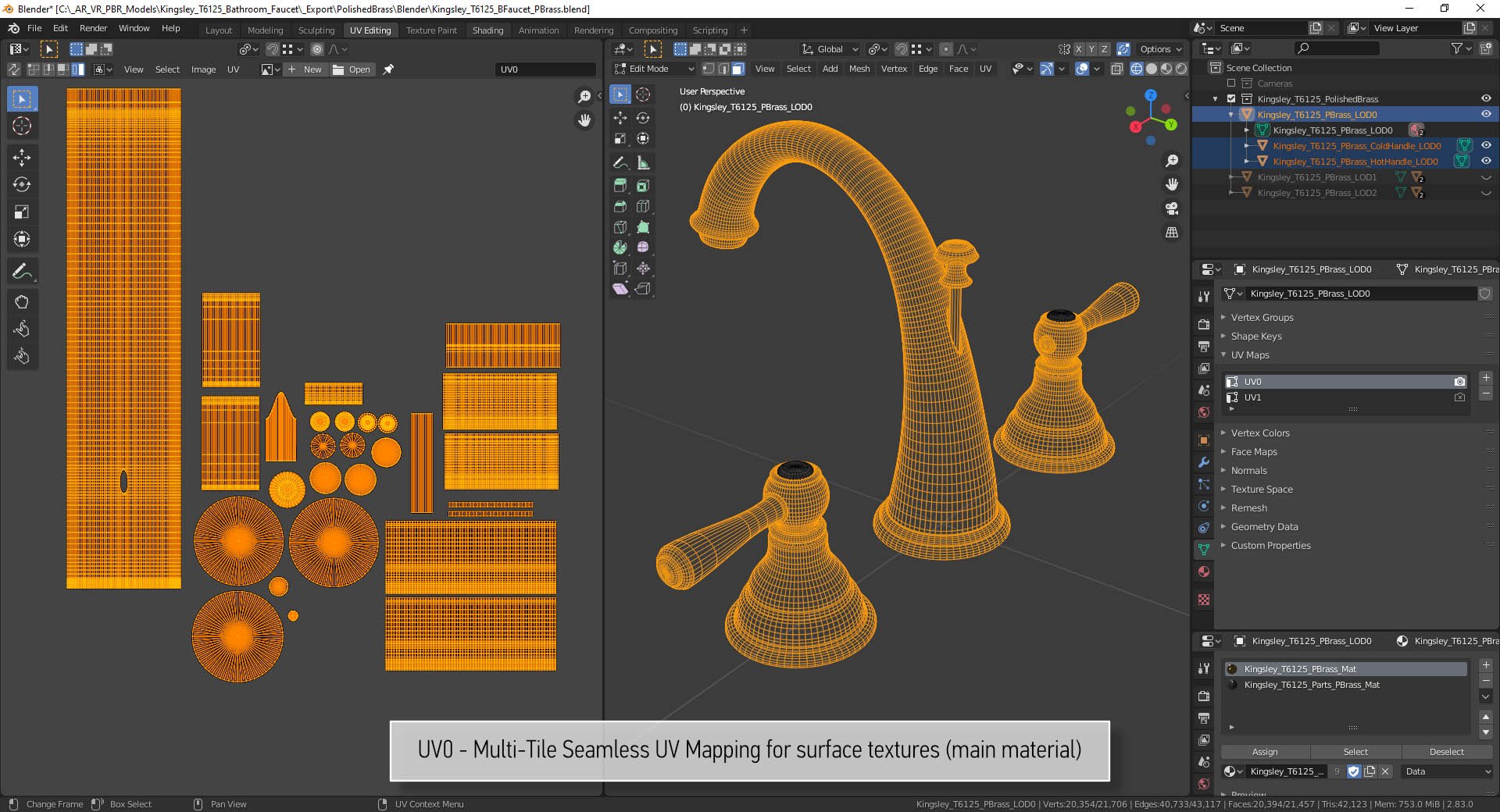This screenshot has width=1500, height=812.
Task: Toggle visibility of PBrass_ColdHandle_LOD0 object
Action: coord(1486,146)
